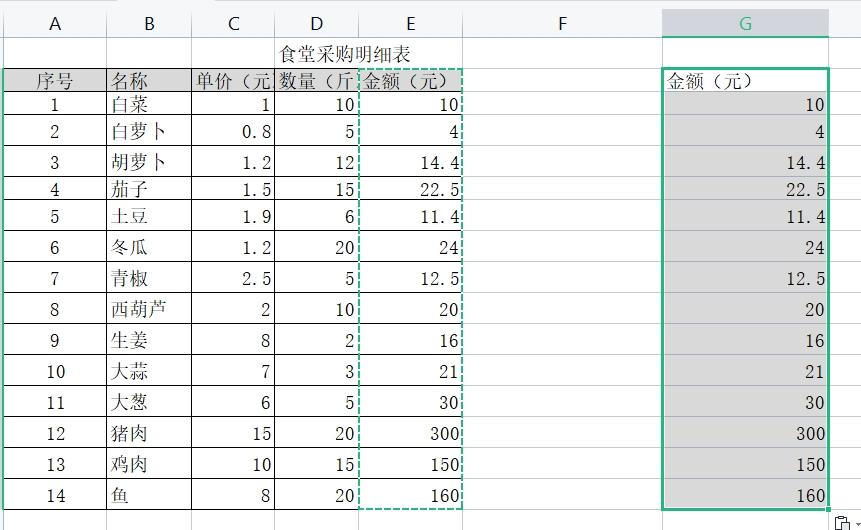Select column C header

point(233,24)
